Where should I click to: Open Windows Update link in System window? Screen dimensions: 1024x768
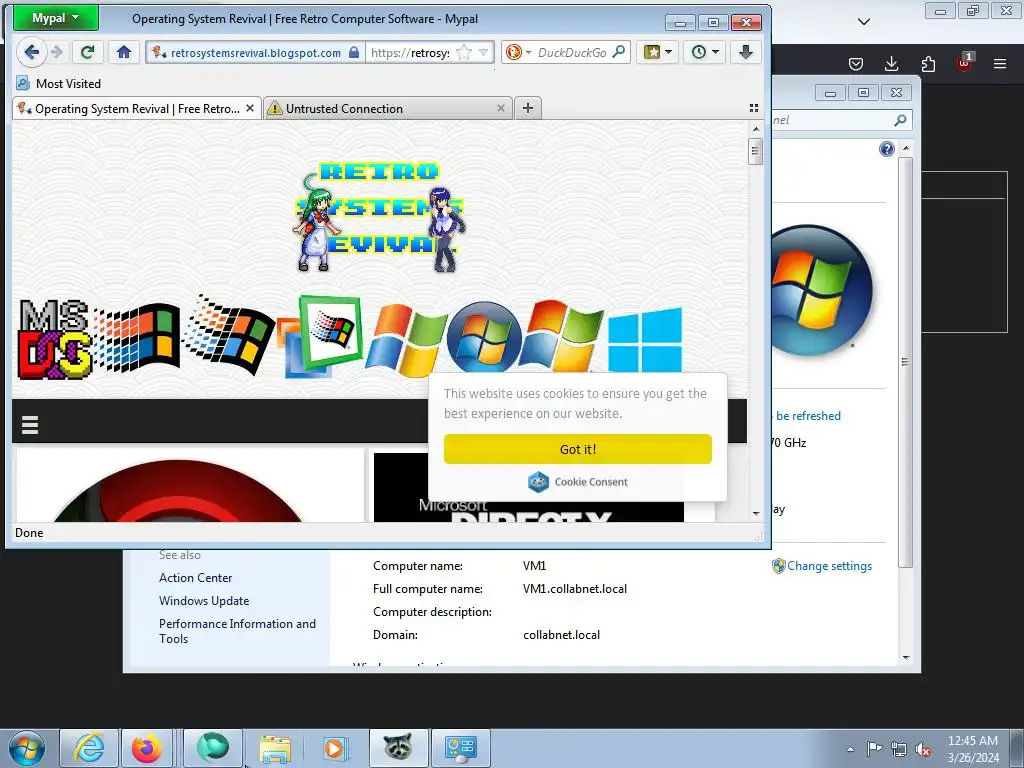click(204, 601)
